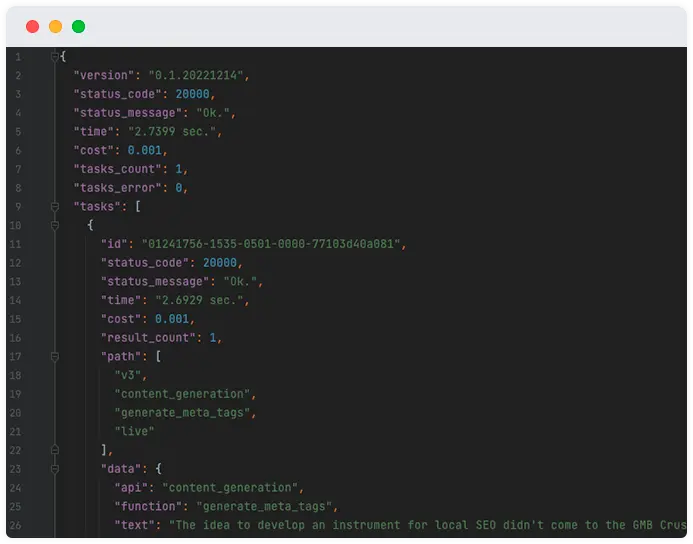Click the yellow minimize window button

coord(56,27)
